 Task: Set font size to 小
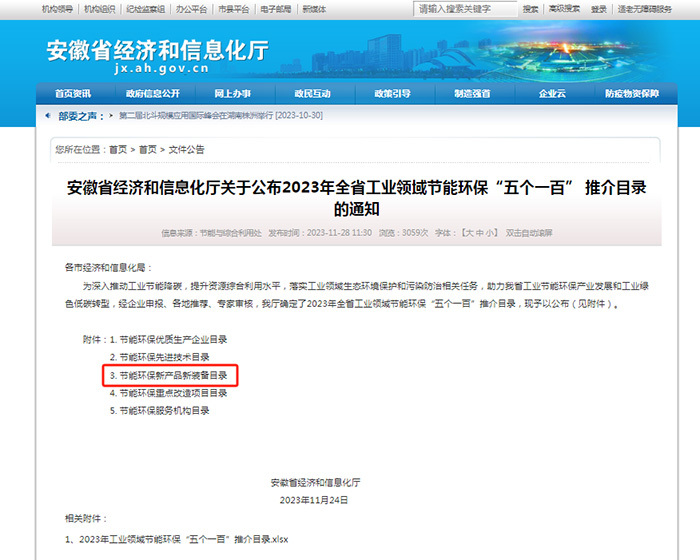(x=489, y=233)
